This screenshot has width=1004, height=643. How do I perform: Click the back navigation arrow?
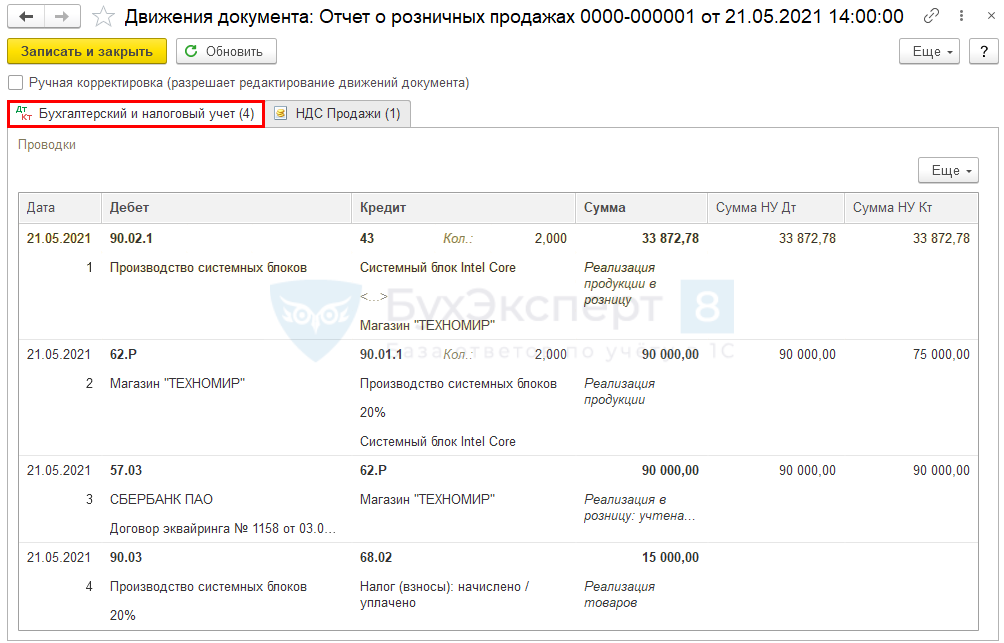[26, 17]
